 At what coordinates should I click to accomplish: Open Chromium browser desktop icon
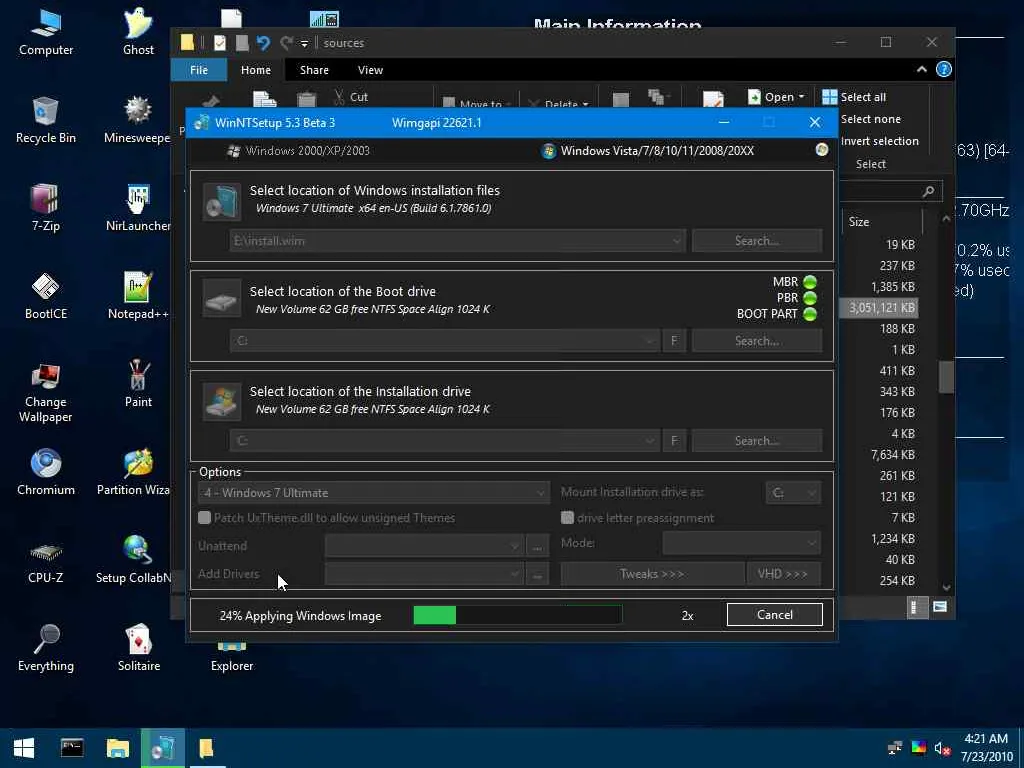[46, 472]
